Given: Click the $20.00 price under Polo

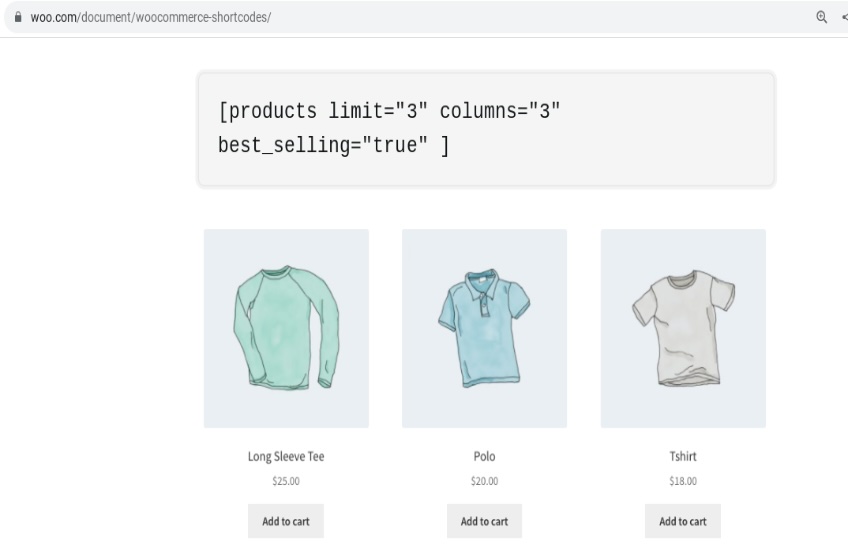Looking at the screenshot, I should pos(484,481).
